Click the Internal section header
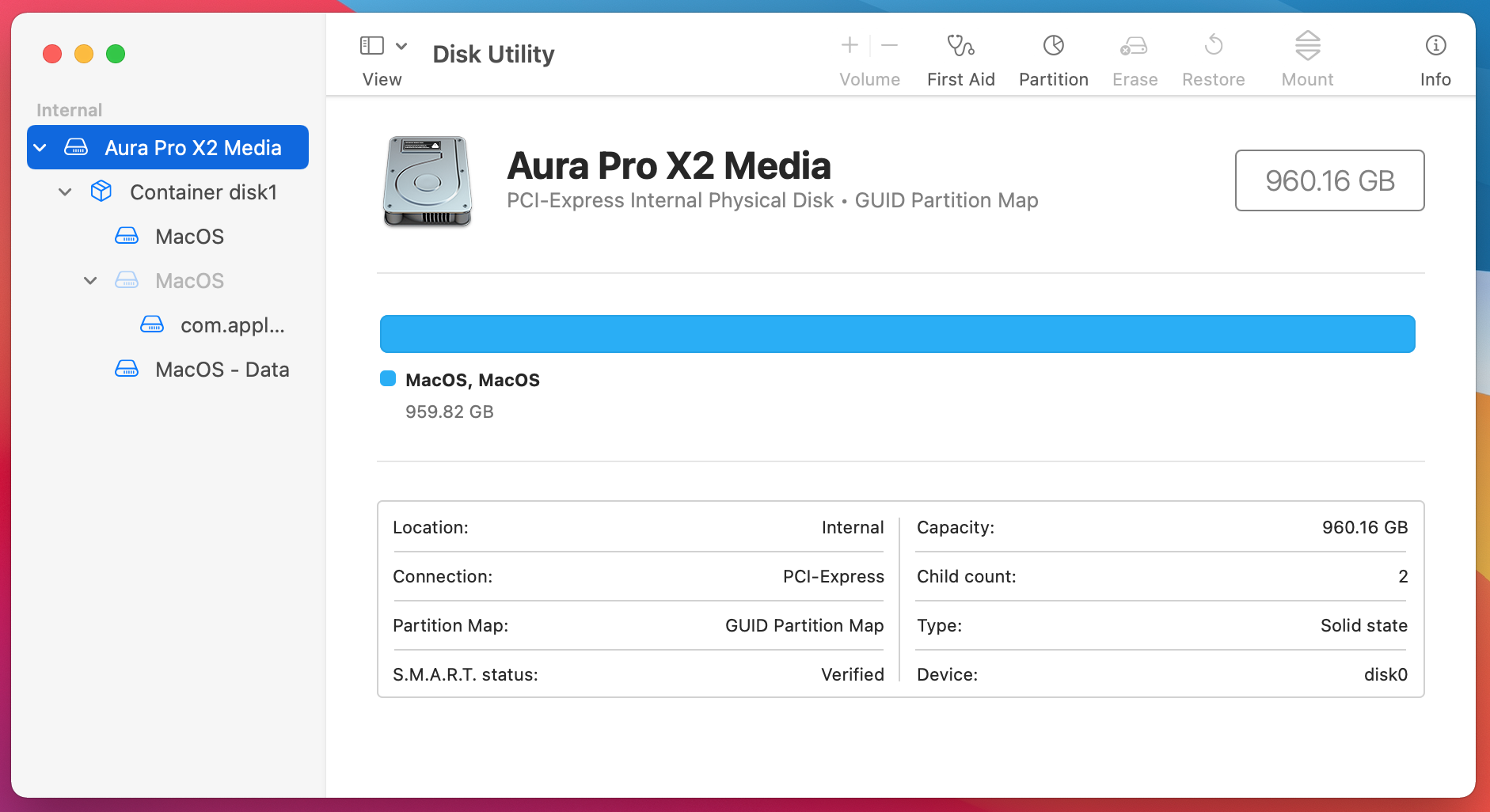This screenshot has height=812, width=1490. point(69,110)
